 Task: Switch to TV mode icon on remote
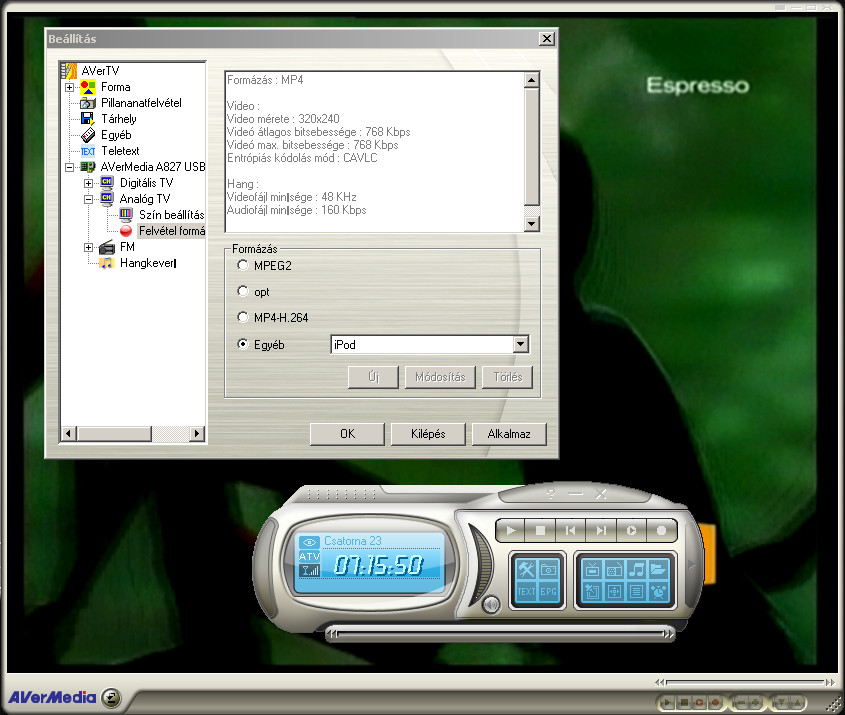[592, 569]
